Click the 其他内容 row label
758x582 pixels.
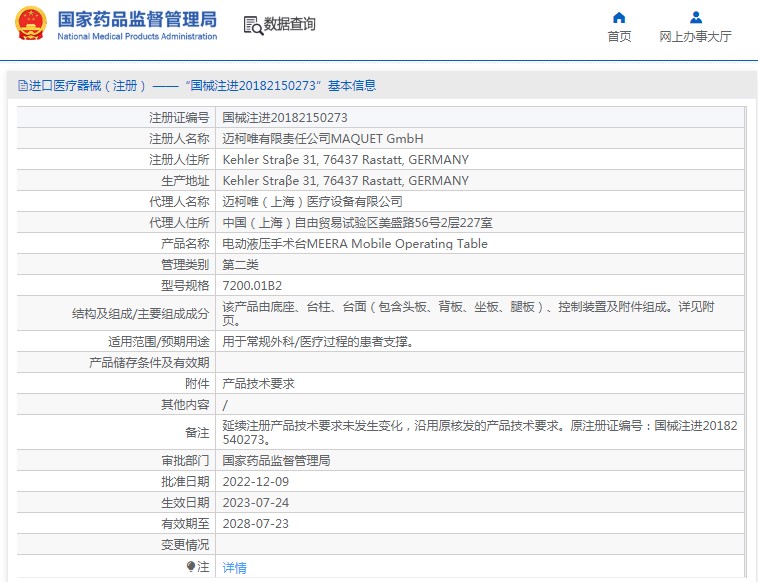[185, 405]
